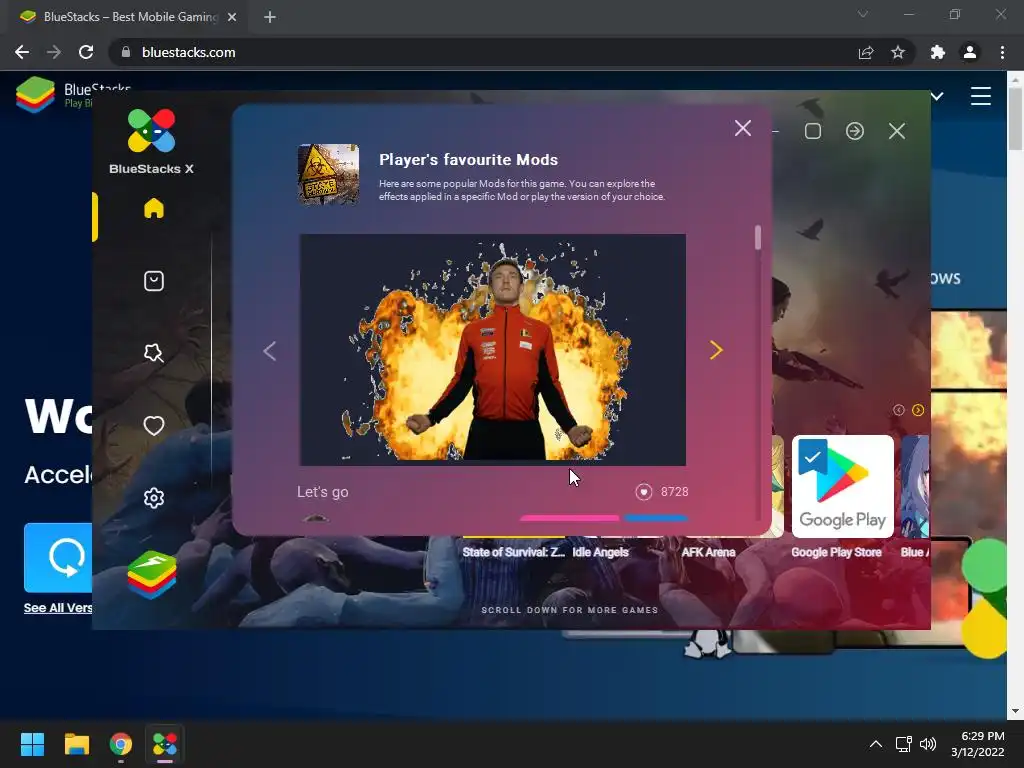This screenshot has height=768, width=1024.
Task: Select the AFK Arena game label
Action: coord(708,552)
